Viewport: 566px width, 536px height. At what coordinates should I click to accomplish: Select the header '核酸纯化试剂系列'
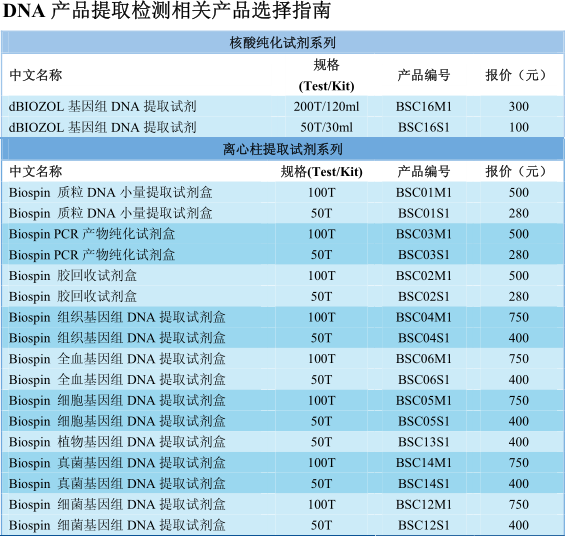tap(283, 43)
